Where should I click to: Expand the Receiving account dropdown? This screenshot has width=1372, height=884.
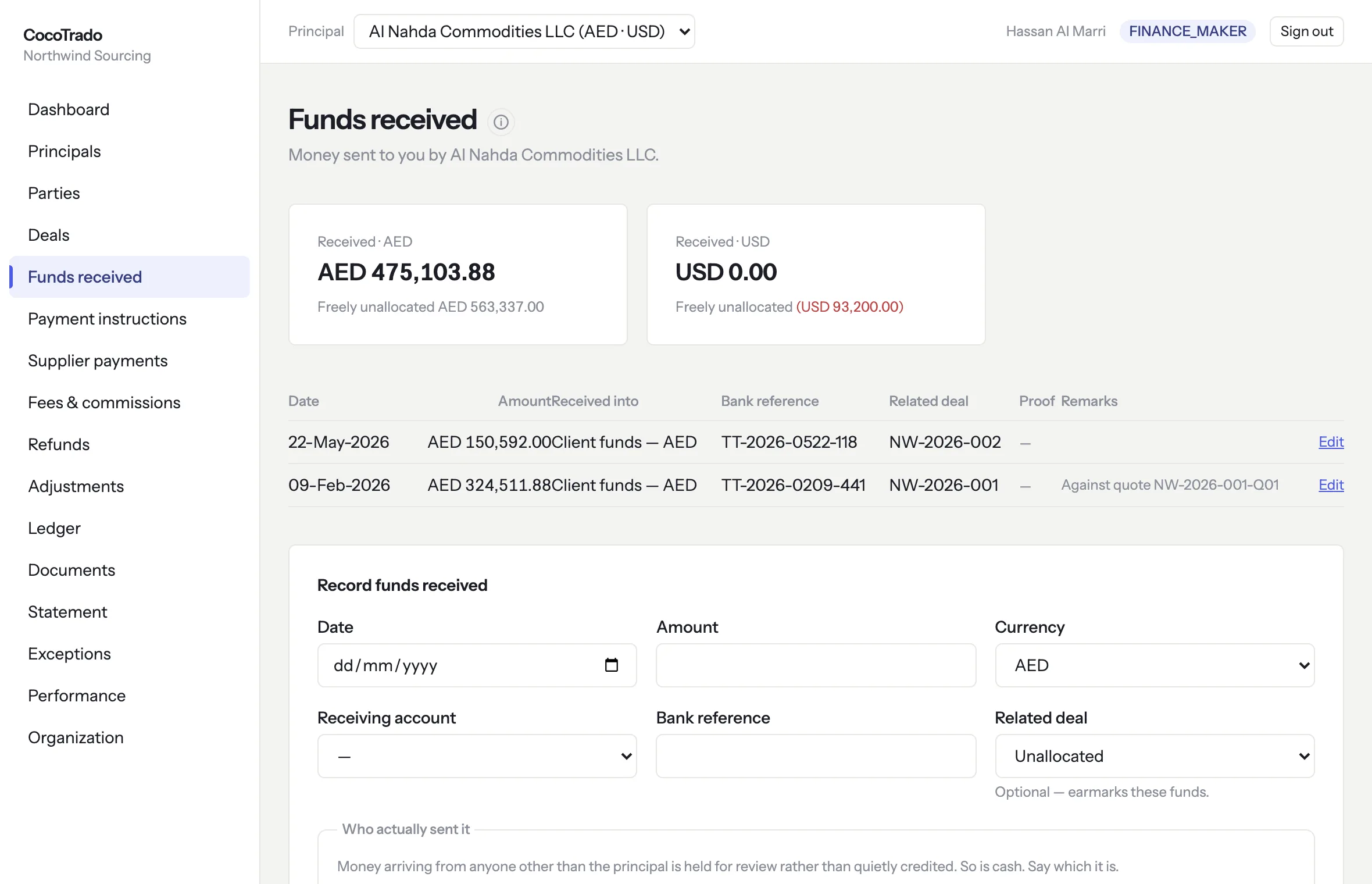pos(477,755)
